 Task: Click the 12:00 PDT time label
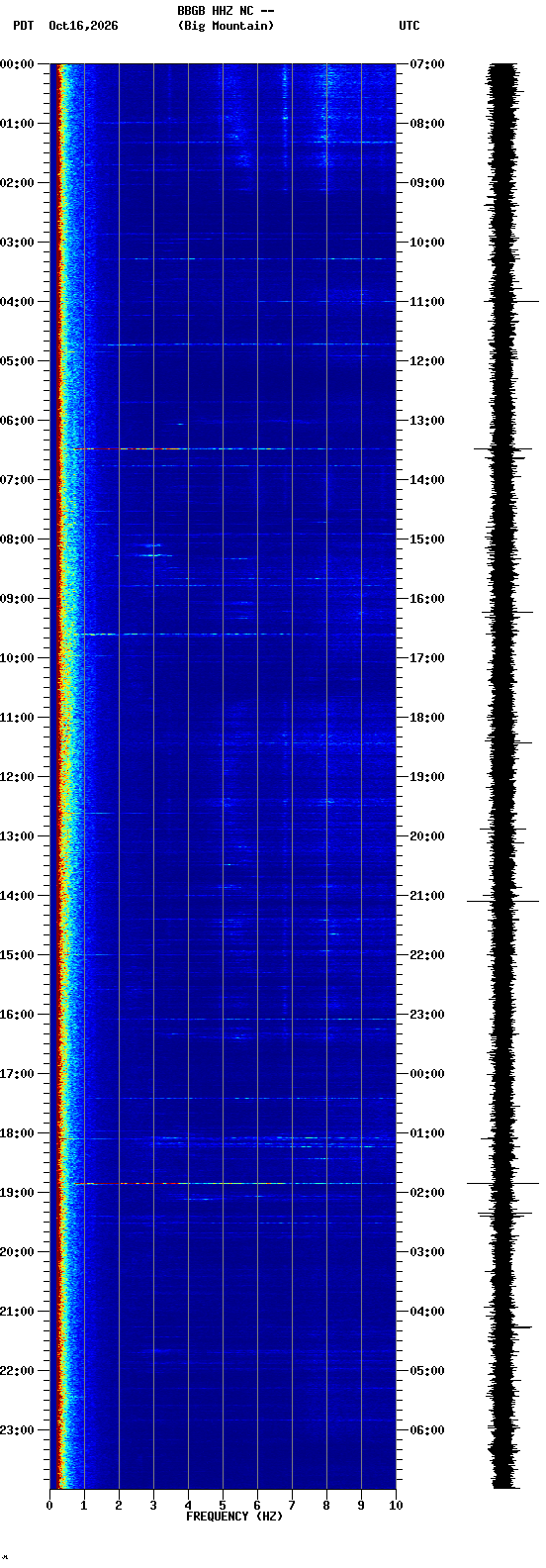click(x=17, y=777)
